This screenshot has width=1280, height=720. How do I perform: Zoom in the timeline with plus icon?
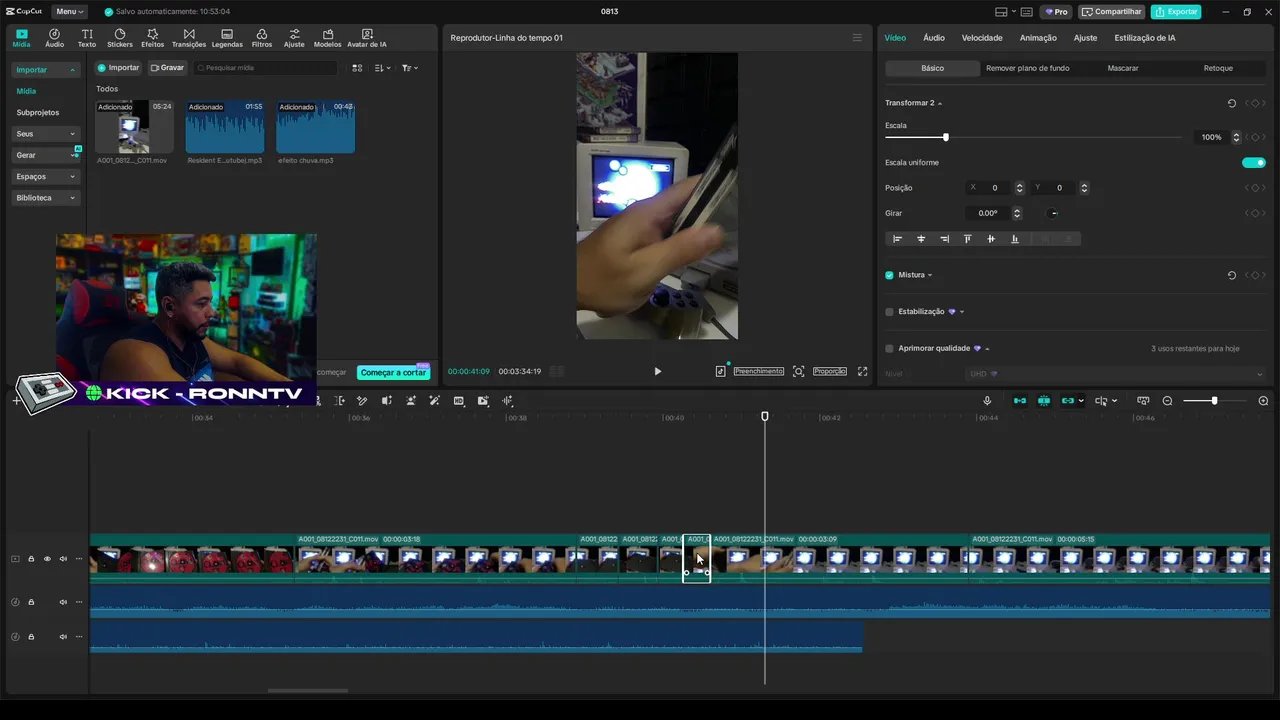(1263, 401)
